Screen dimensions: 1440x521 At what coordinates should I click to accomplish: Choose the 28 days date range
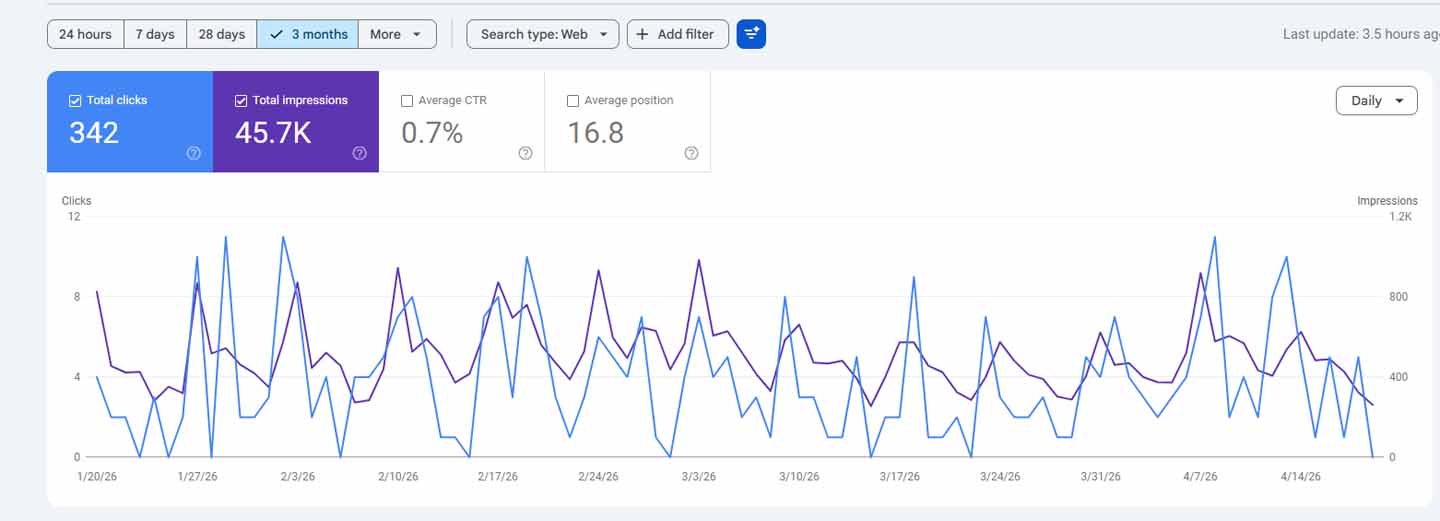221,34
